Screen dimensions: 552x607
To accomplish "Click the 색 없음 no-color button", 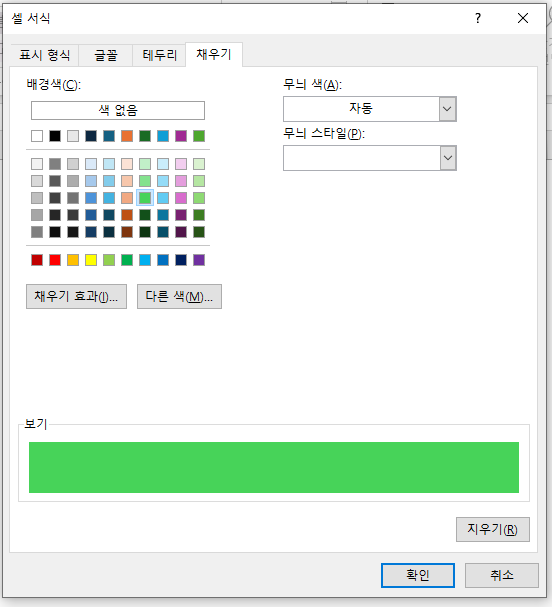I will point(118,110).
